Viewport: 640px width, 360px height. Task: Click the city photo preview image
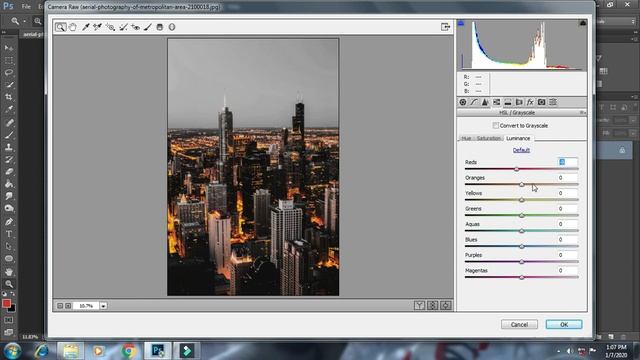click(x=253, y=167)
